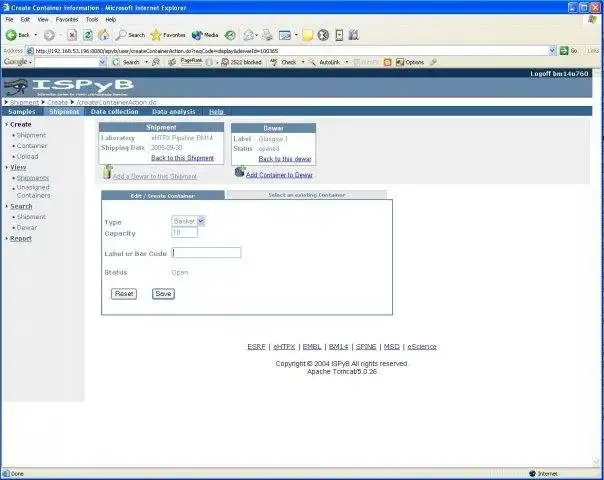Open the File menu
Screen dimensions: 604x480
pos(9,19)
